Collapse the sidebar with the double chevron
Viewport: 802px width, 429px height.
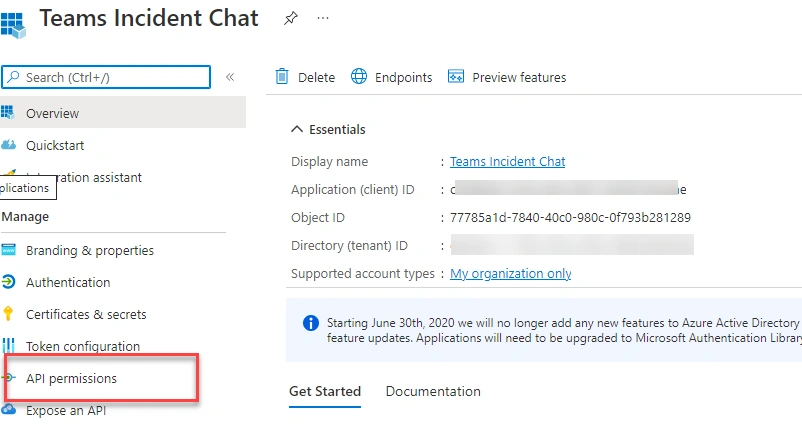tap(230, 77)
